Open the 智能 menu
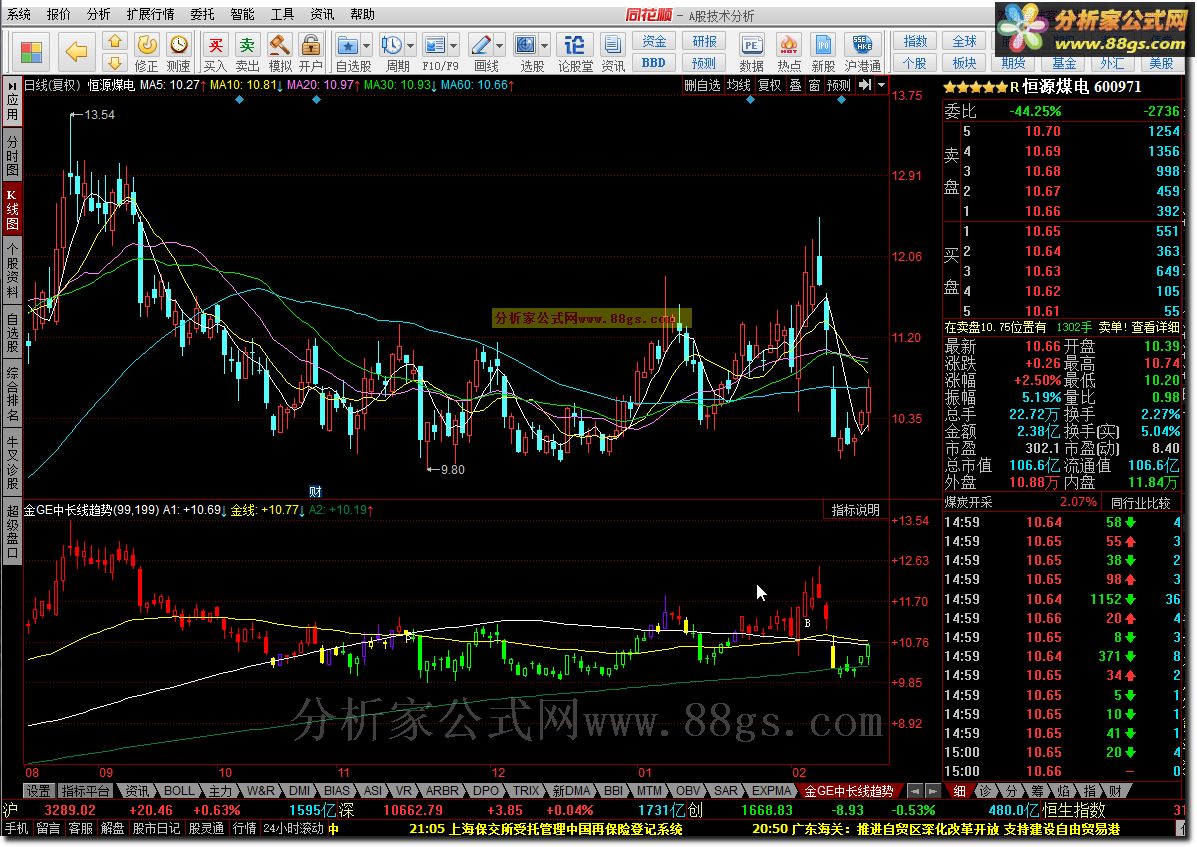The width and height of the screenshot is (1197, 847). (242, 14)
